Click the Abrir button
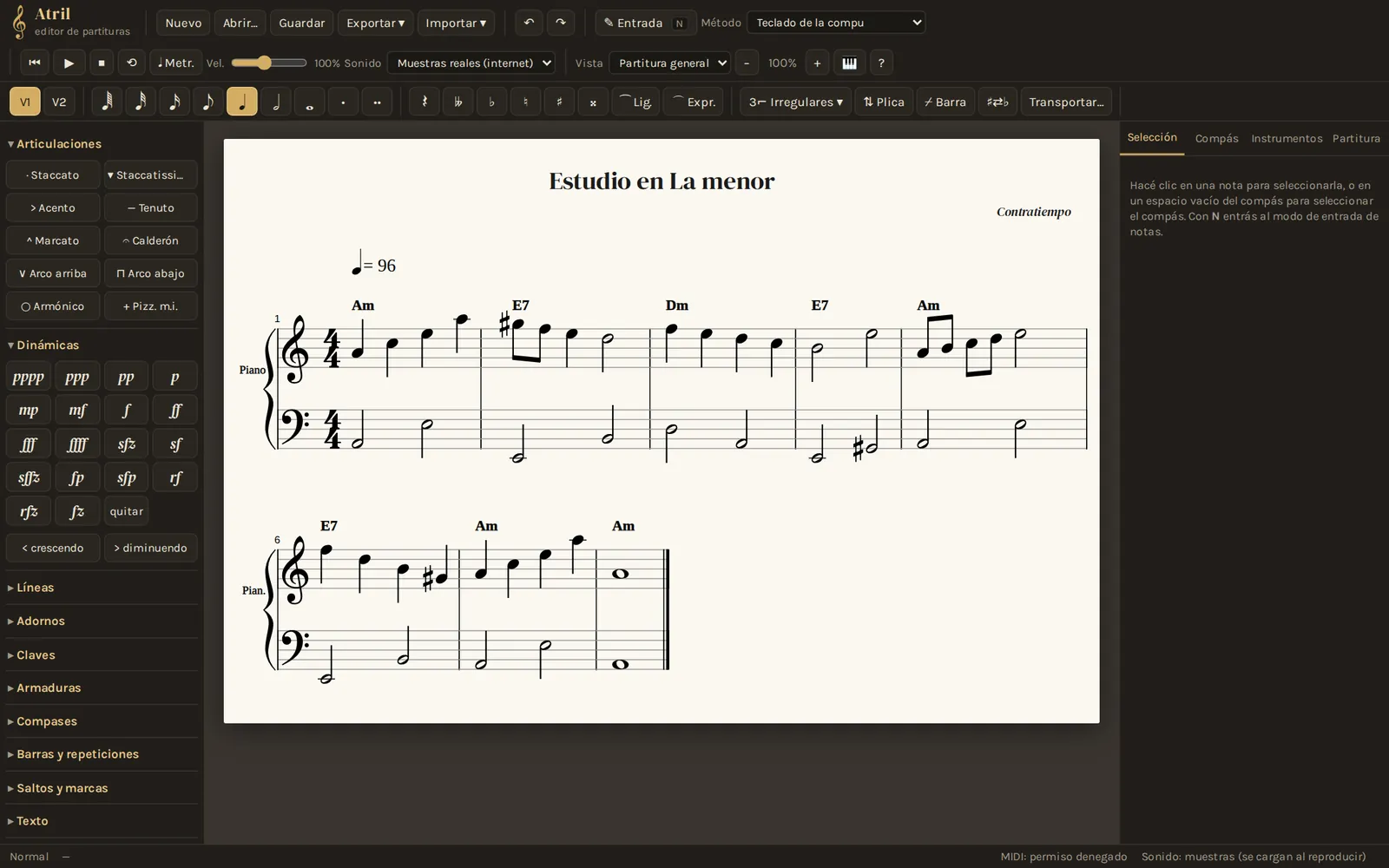The width and height of the screenshot is (1389, 868). (240, 23)
